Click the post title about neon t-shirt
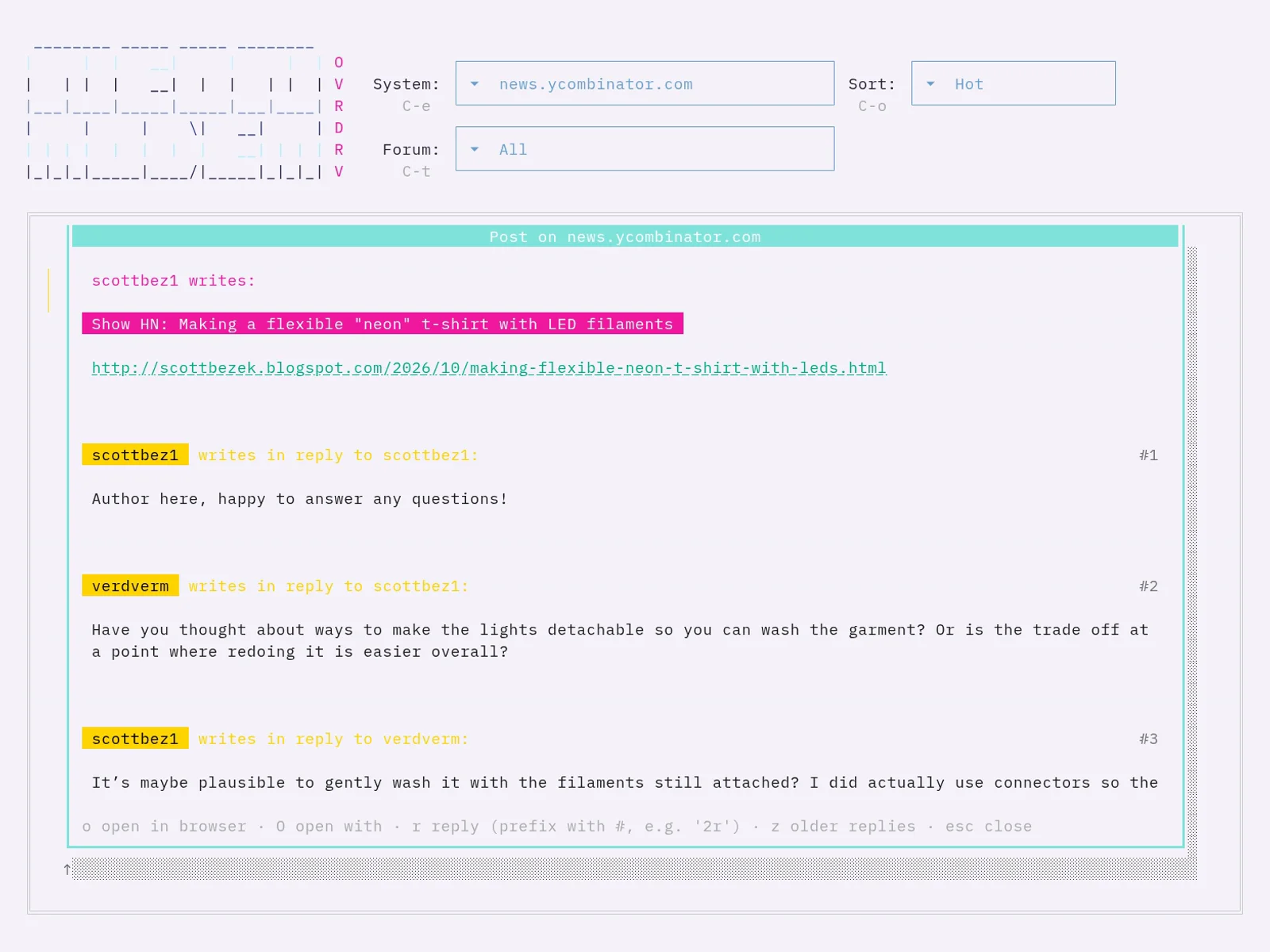Screen dimensions: 1270x952 coord(383,324)
